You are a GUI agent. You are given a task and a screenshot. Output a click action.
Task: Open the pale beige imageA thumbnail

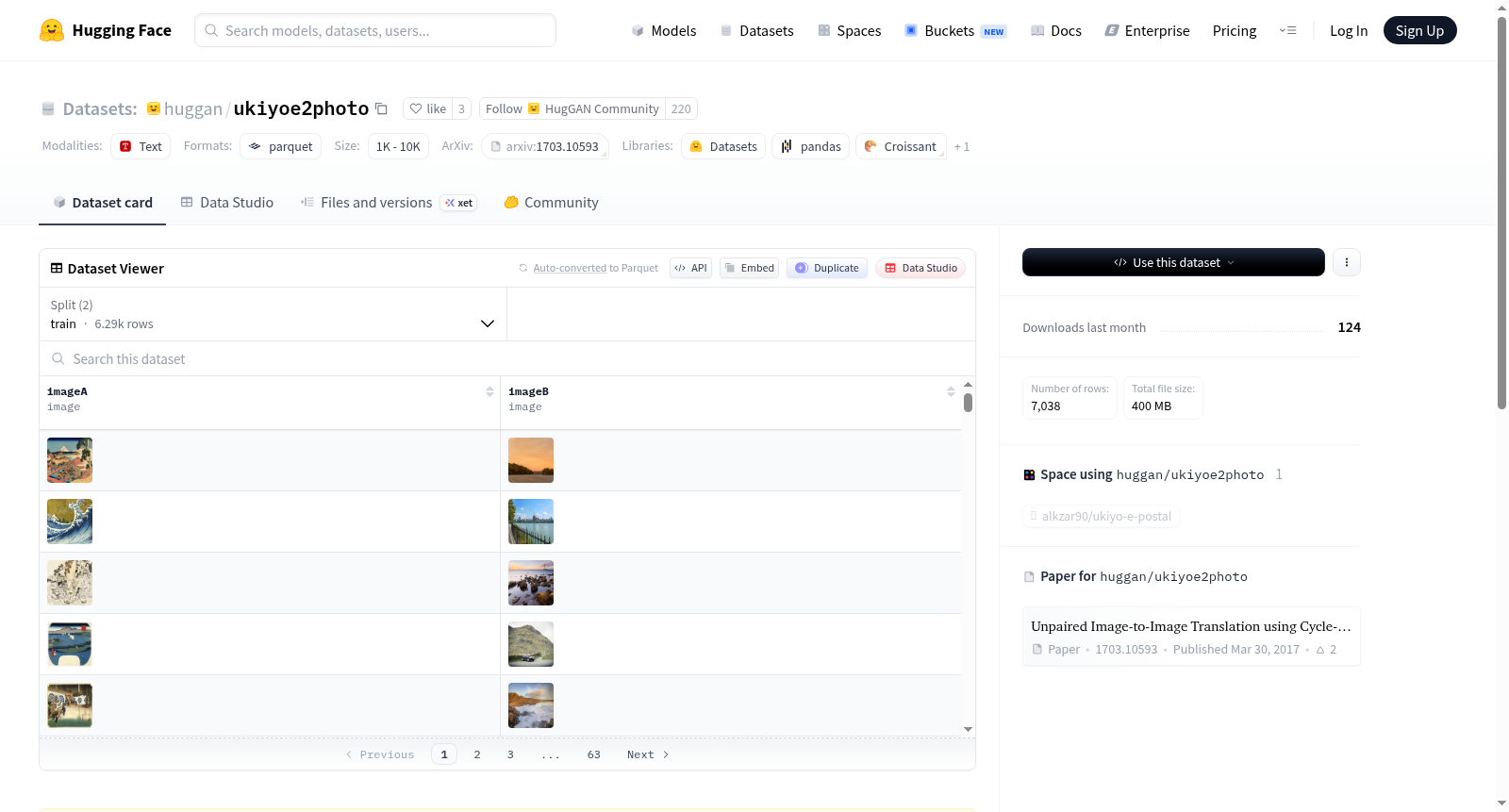tap(70, 583)
